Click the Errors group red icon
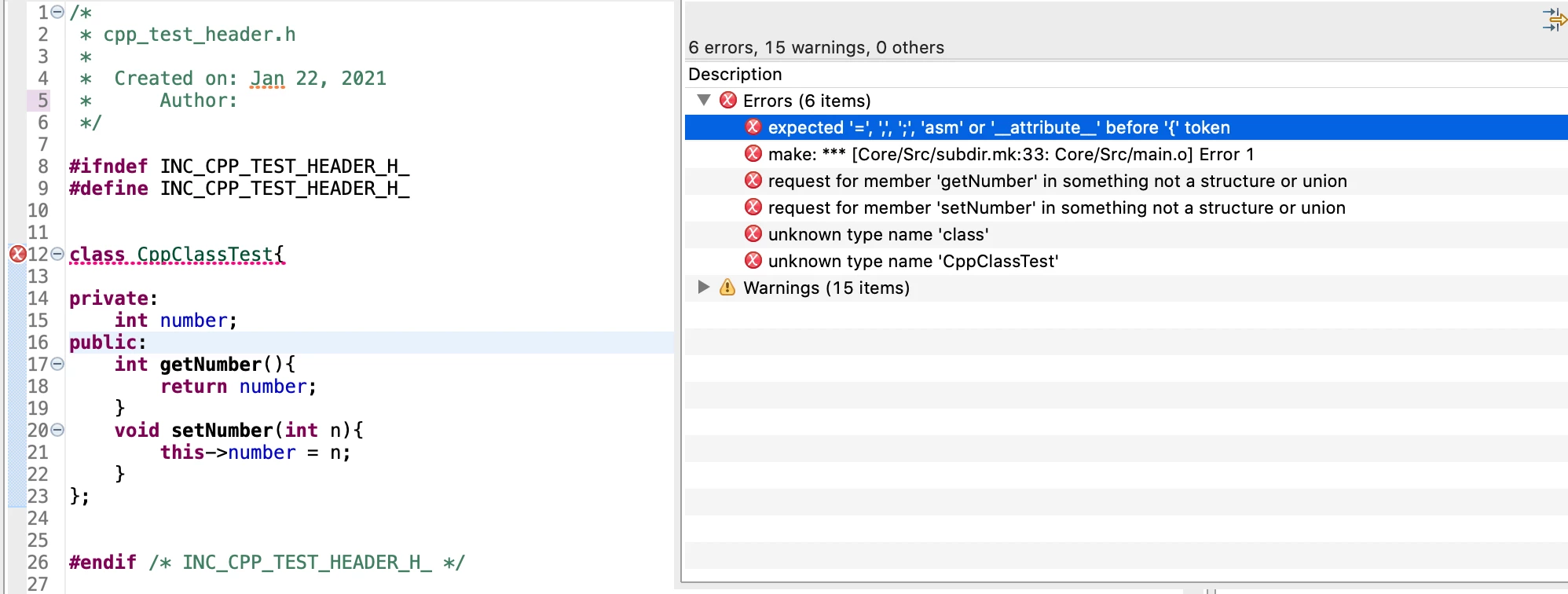This screenshot has width=1568, height=594. coord(728,100)
